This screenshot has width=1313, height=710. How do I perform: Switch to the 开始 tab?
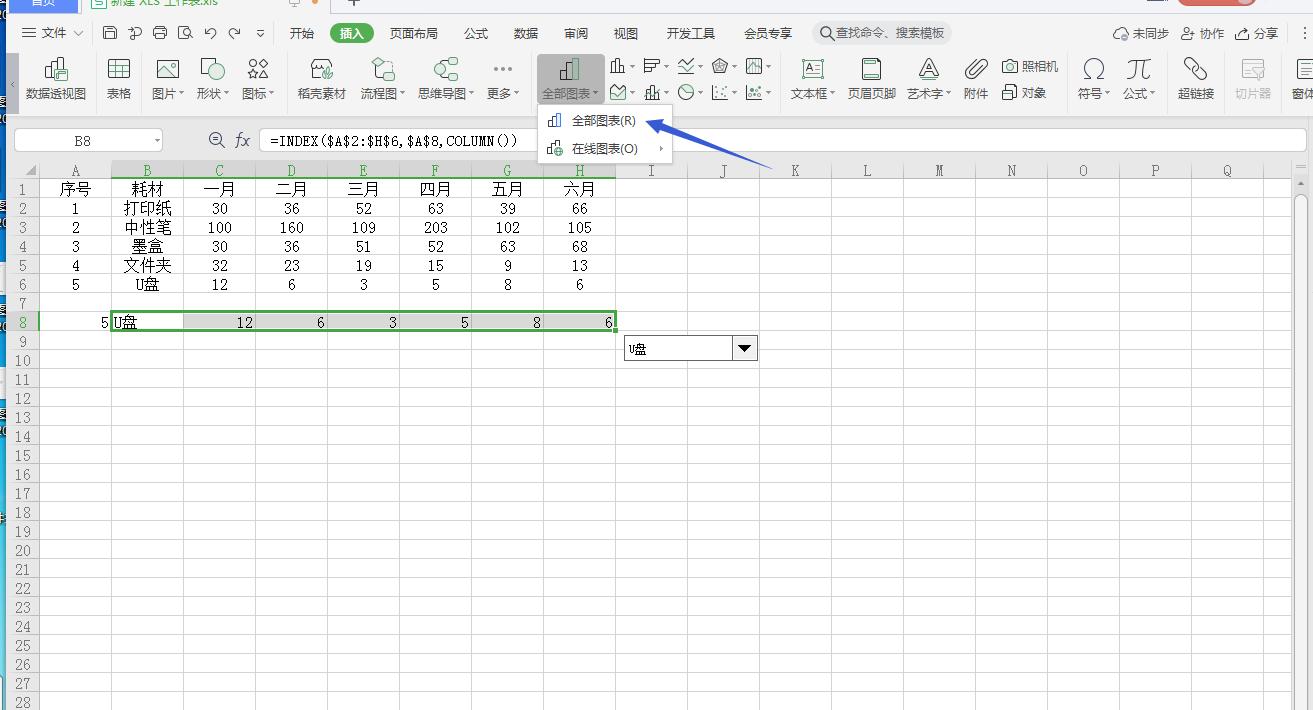coord(302,33)
